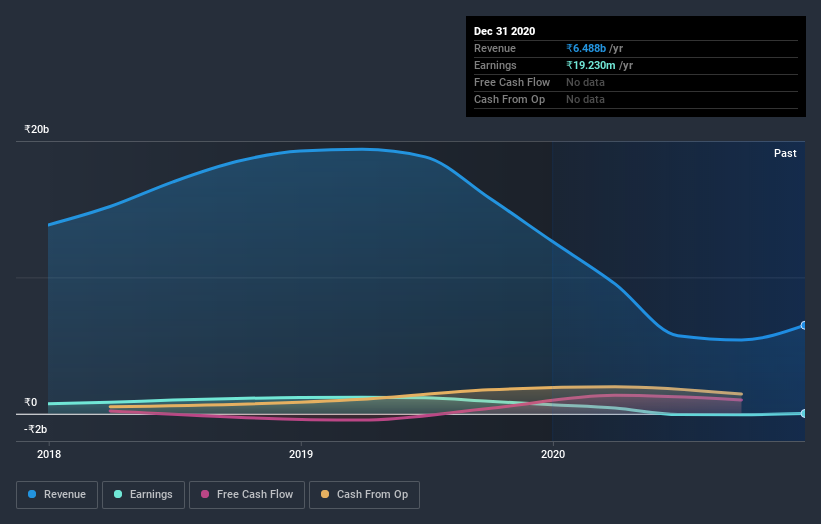Viewport: 821px width, 524px height.
Task: Click the No data value beside Free Cash Flow
Action: tap(585, 82)
